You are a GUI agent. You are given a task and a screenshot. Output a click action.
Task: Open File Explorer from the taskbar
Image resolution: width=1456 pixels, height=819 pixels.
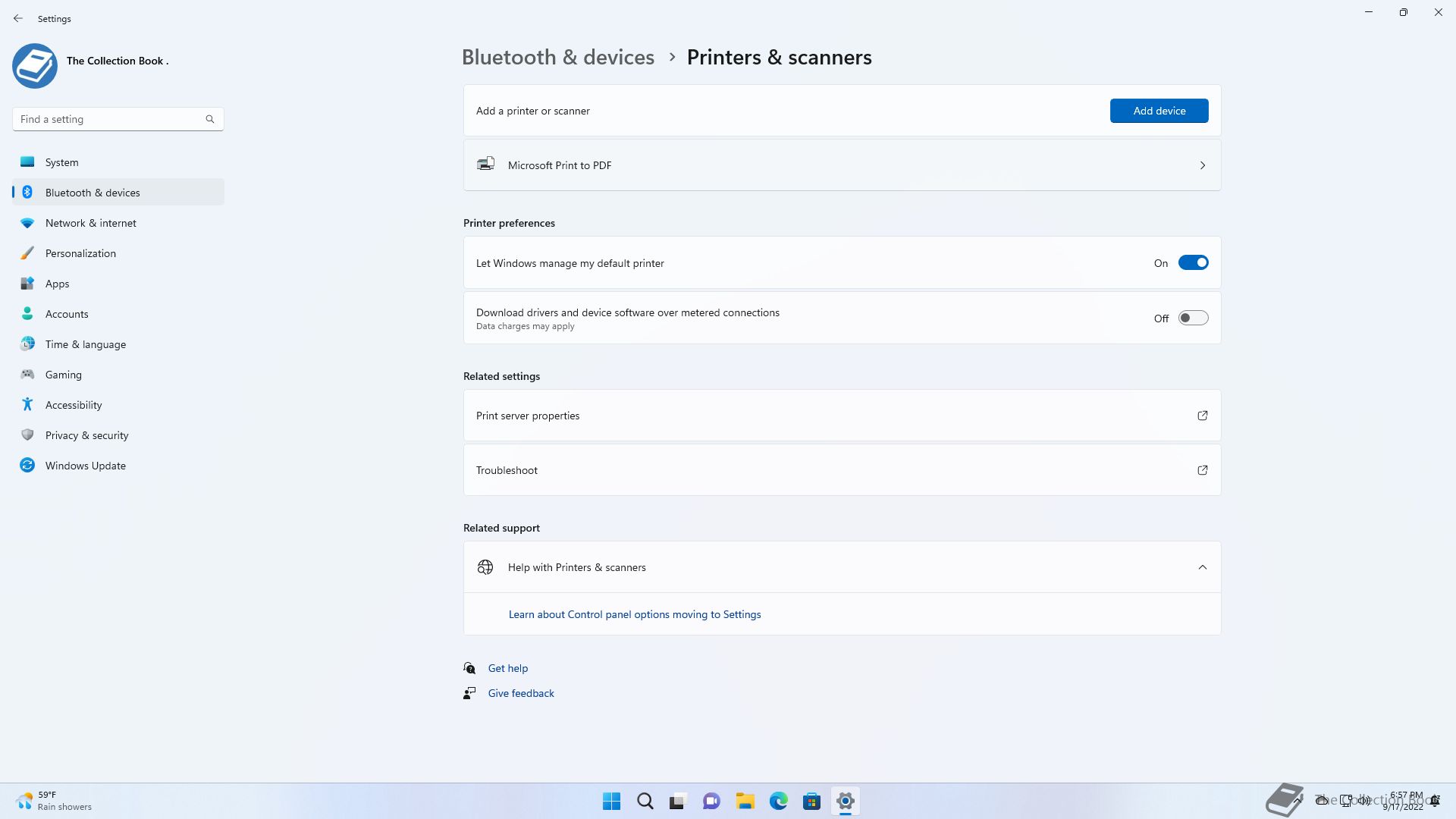tap(745, 801)
